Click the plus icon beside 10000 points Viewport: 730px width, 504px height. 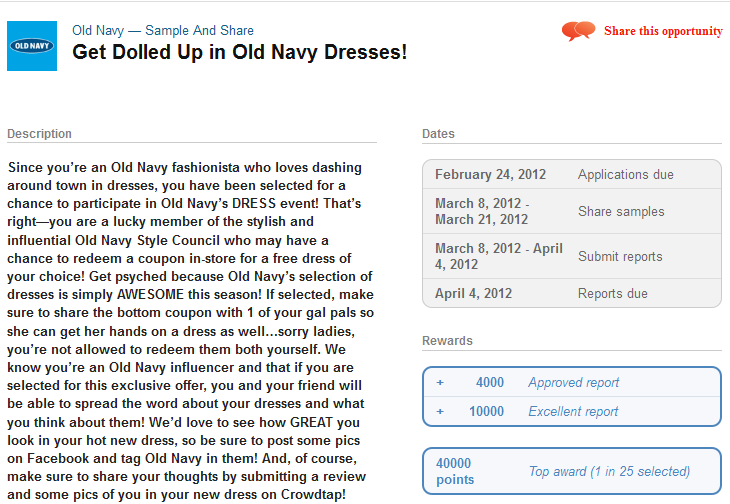click(440, 411)
